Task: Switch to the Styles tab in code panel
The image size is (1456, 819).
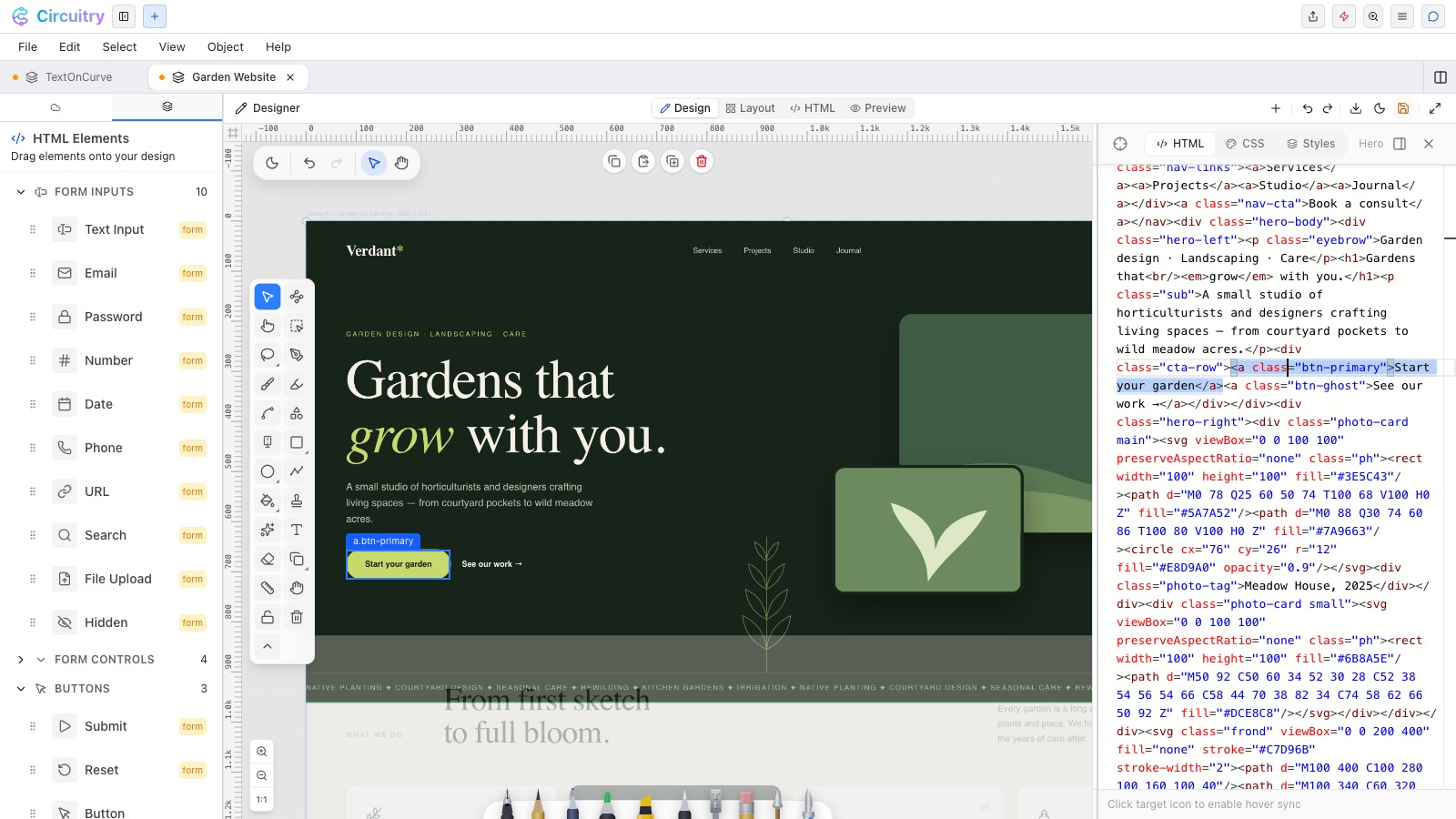Action: (1310, 144)
